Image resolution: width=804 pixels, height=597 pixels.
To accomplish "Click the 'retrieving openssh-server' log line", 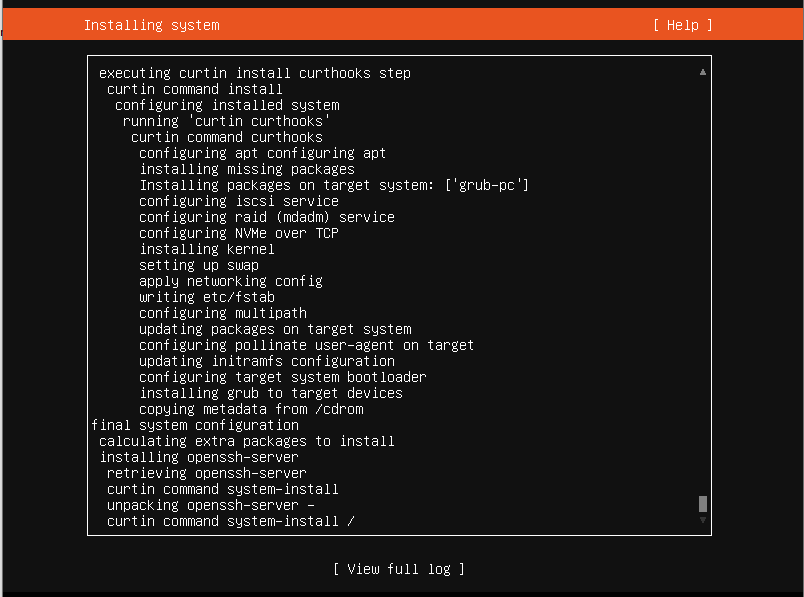I will click(206, 473).
